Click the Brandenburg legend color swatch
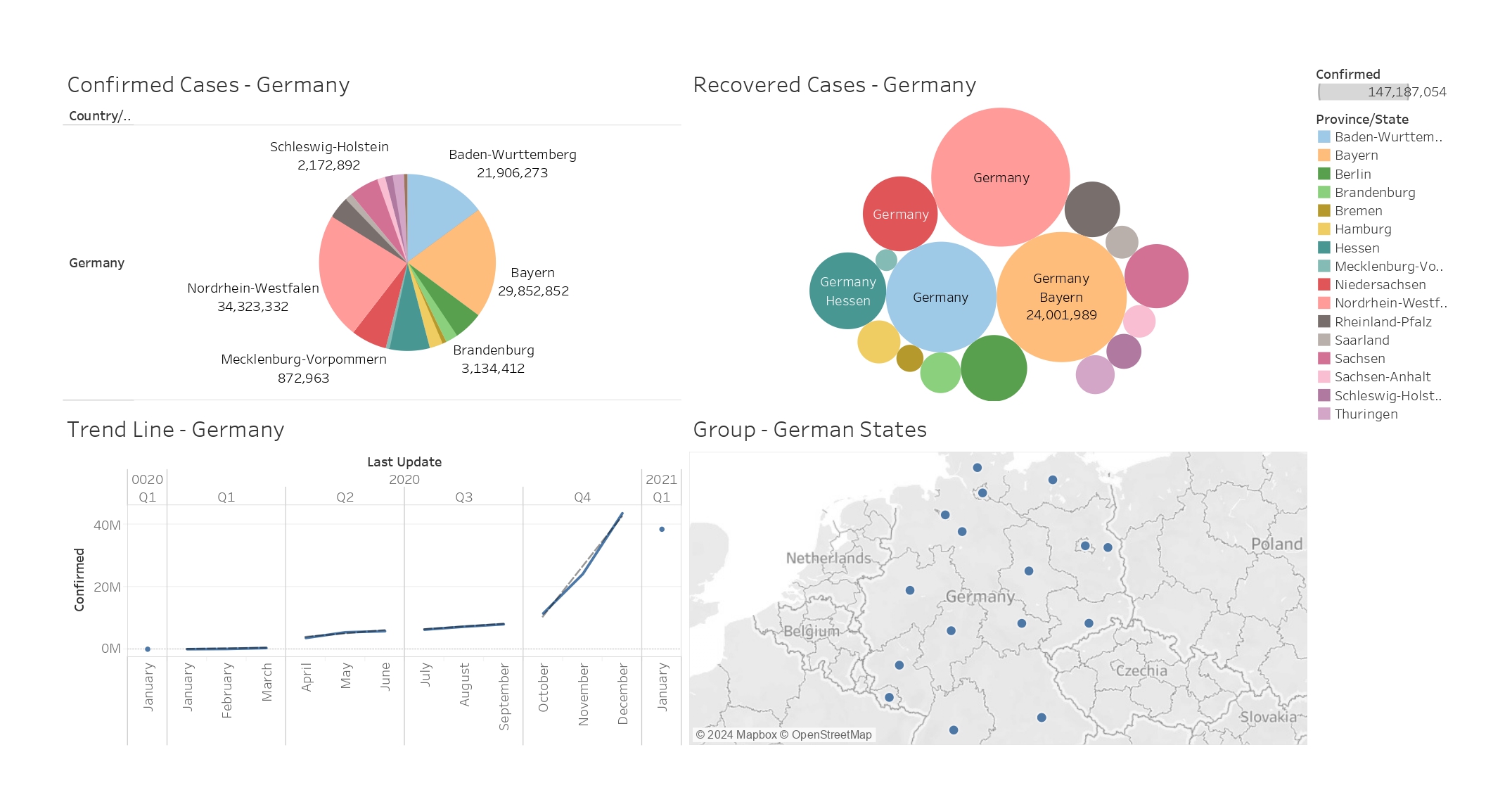Screen dimensions: 1512x809 click(1324, 192)
